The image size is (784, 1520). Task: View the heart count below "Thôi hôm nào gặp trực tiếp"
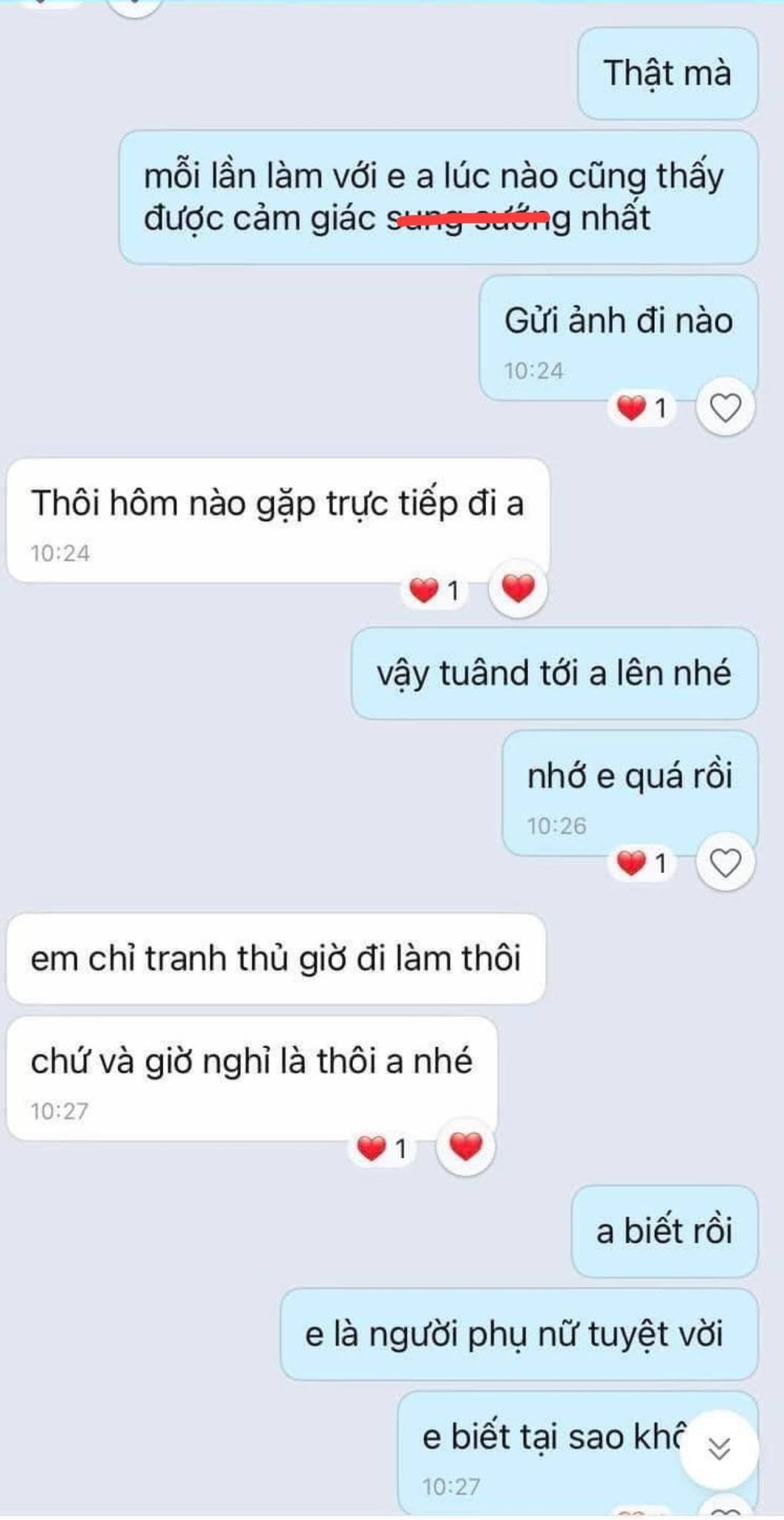tap(435, 591)
